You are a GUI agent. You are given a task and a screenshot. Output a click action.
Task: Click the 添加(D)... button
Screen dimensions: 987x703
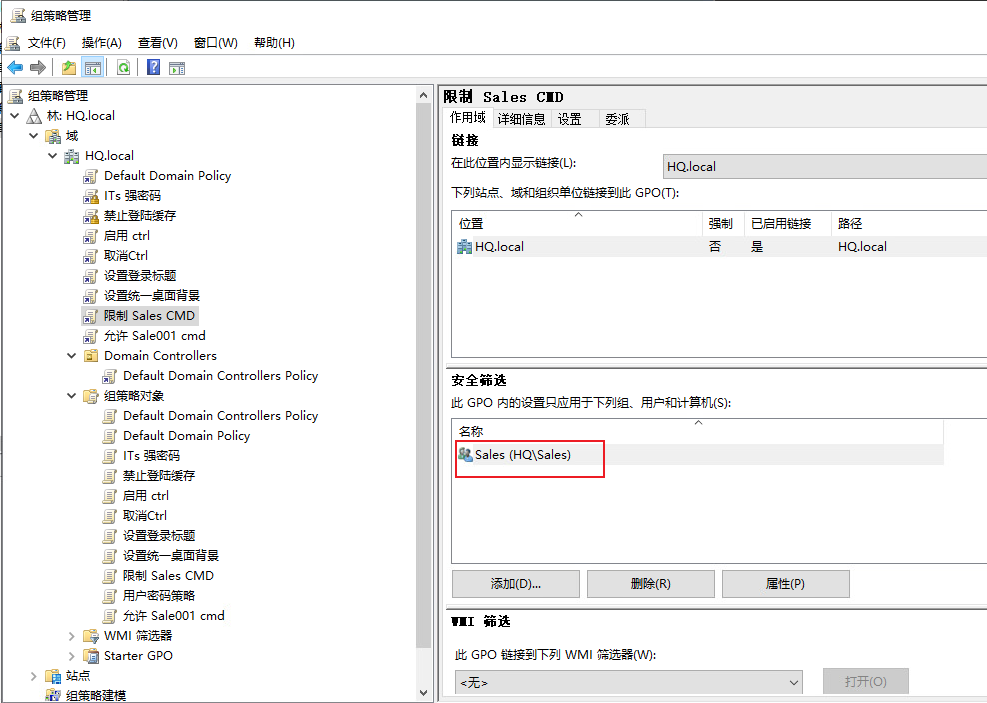[516, 584]
